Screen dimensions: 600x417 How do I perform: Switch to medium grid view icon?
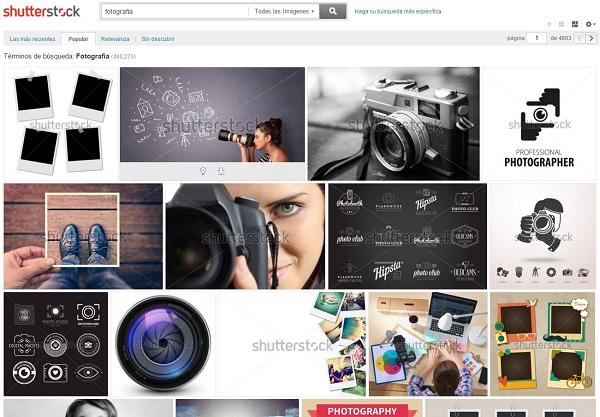[561, 24]
